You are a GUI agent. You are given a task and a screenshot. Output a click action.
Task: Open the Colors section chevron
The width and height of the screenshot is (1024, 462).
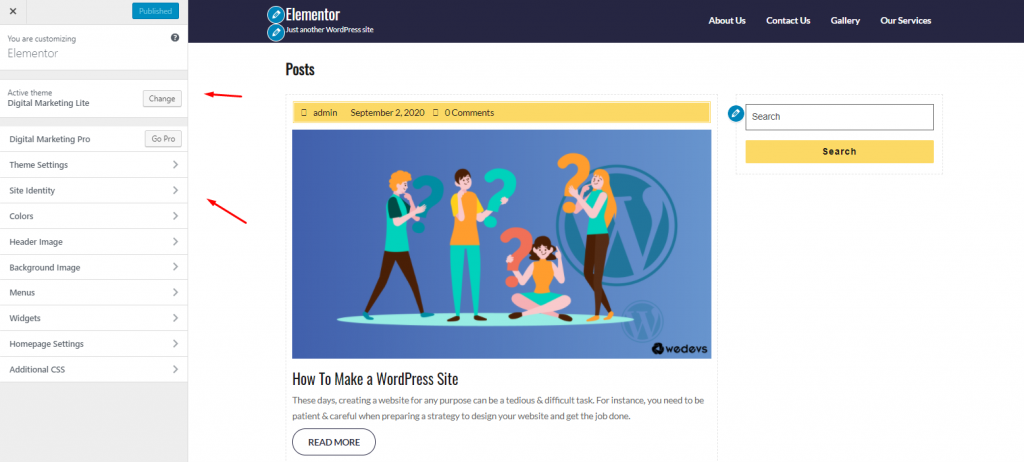tap(175, 216)
